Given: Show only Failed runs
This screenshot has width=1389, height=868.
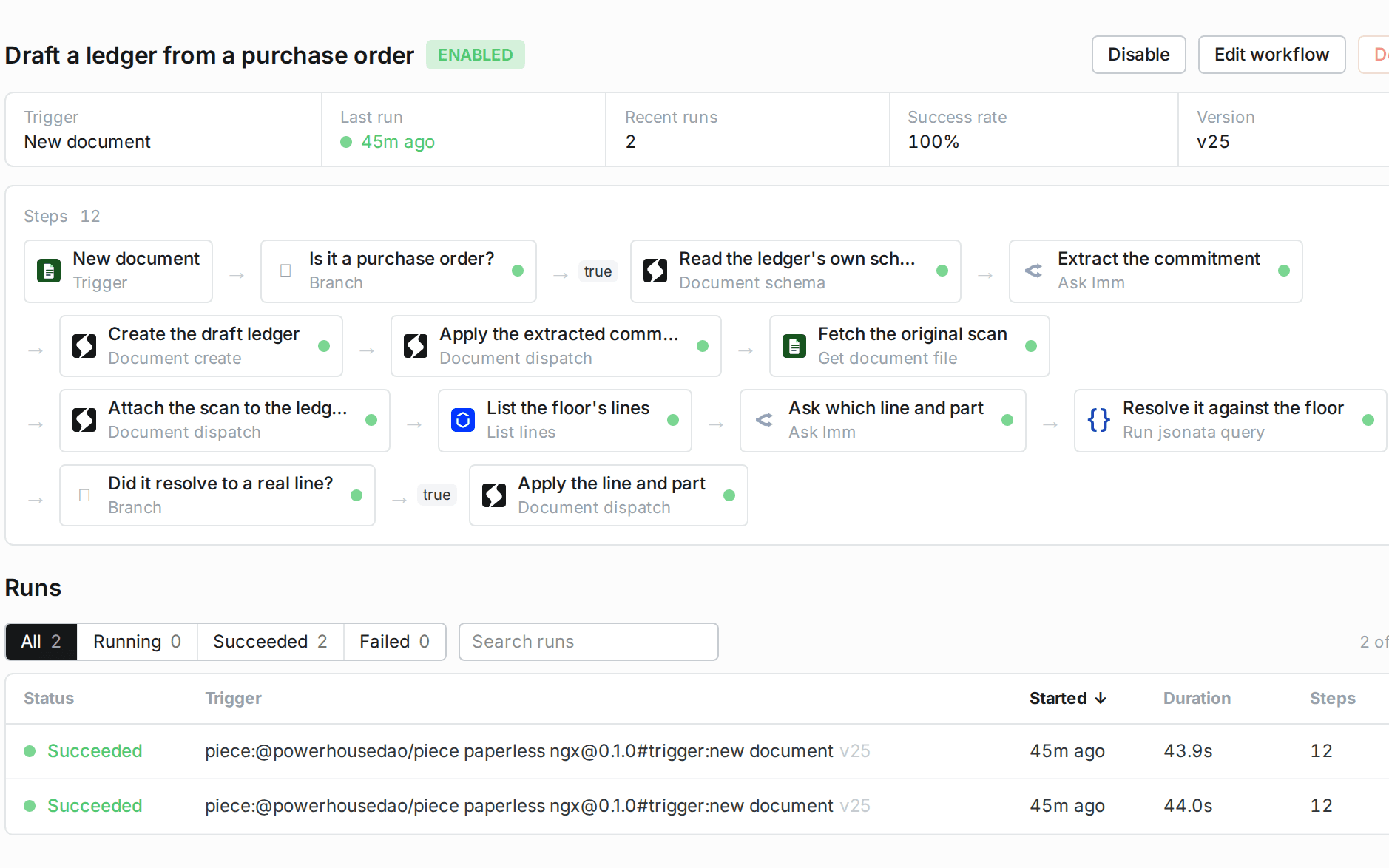Looking at the screenshot, I should (x=394, y=642).
